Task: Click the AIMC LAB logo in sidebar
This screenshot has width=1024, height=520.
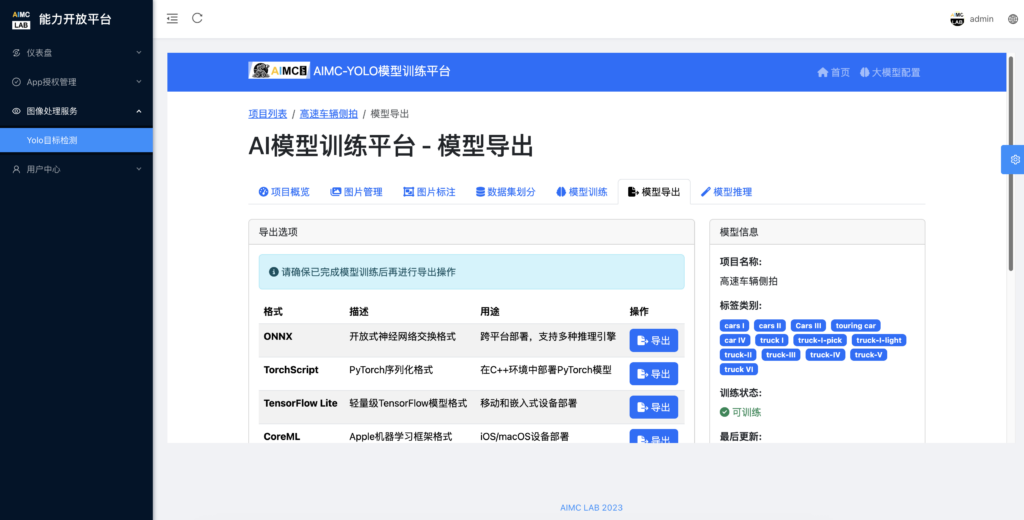Action: [x=21, y=19]
